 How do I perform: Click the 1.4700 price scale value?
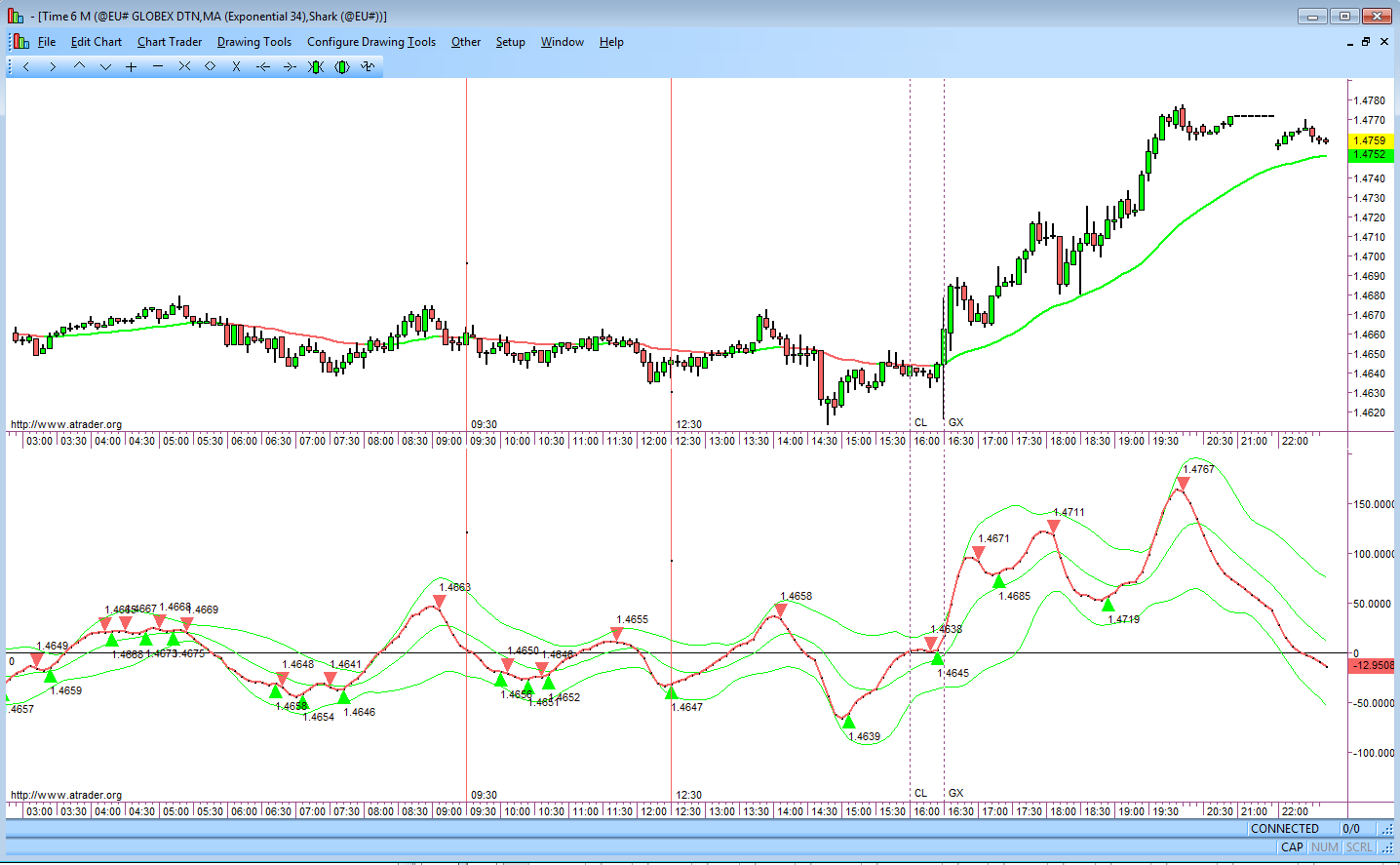(1370, 256)
